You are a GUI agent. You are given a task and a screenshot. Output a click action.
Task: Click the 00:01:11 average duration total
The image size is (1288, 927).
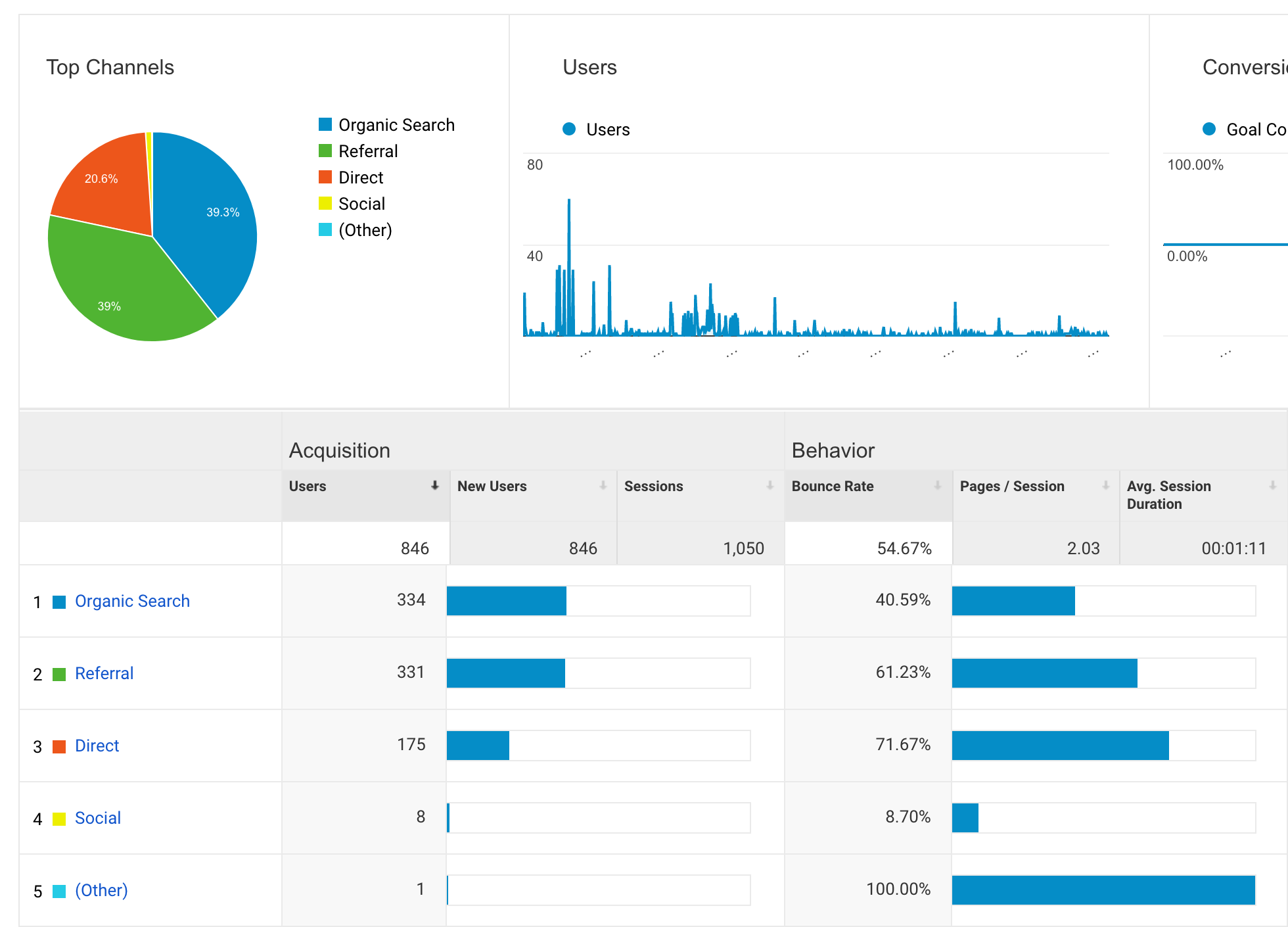1233,548
